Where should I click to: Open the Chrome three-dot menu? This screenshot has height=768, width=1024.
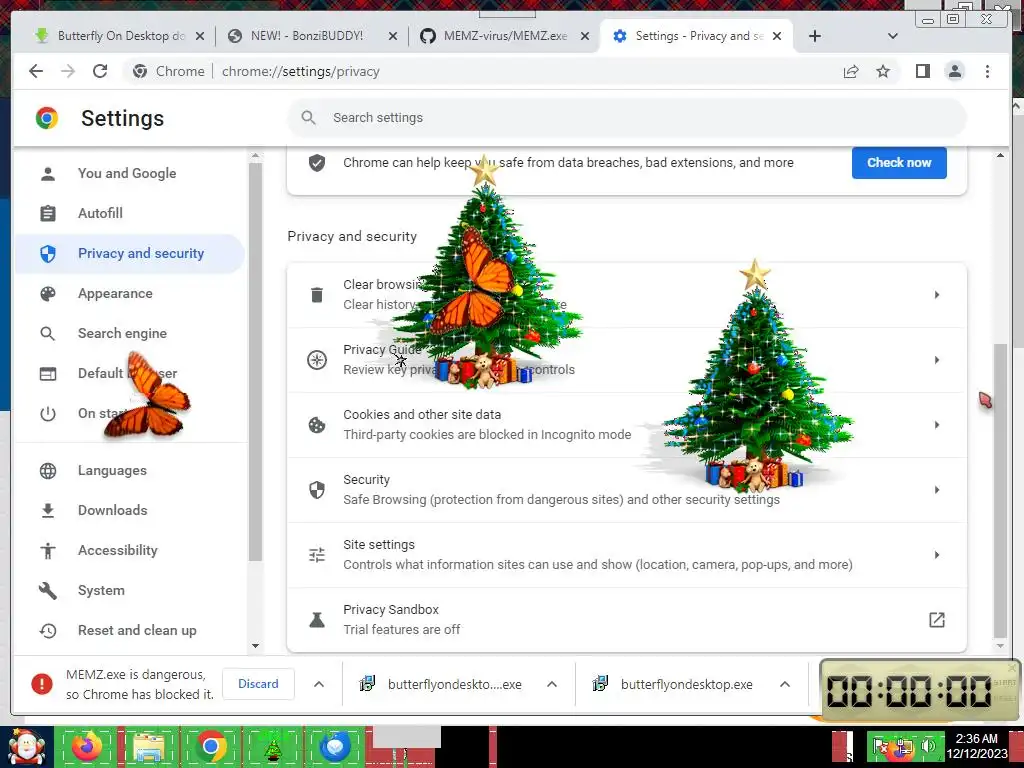pos(987,71)
